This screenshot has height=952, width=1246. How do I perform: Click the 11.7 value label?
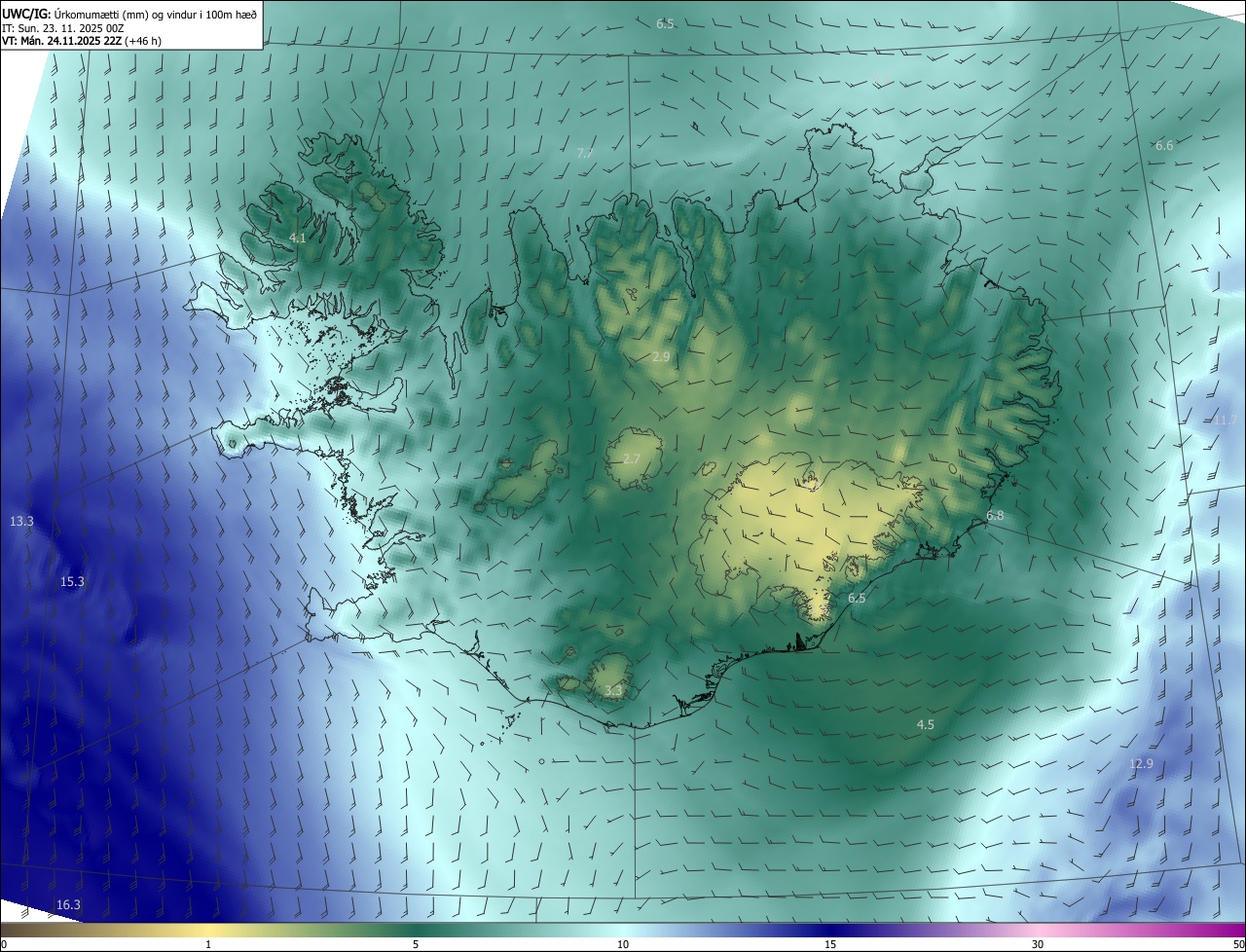(x=1226, y=421)
